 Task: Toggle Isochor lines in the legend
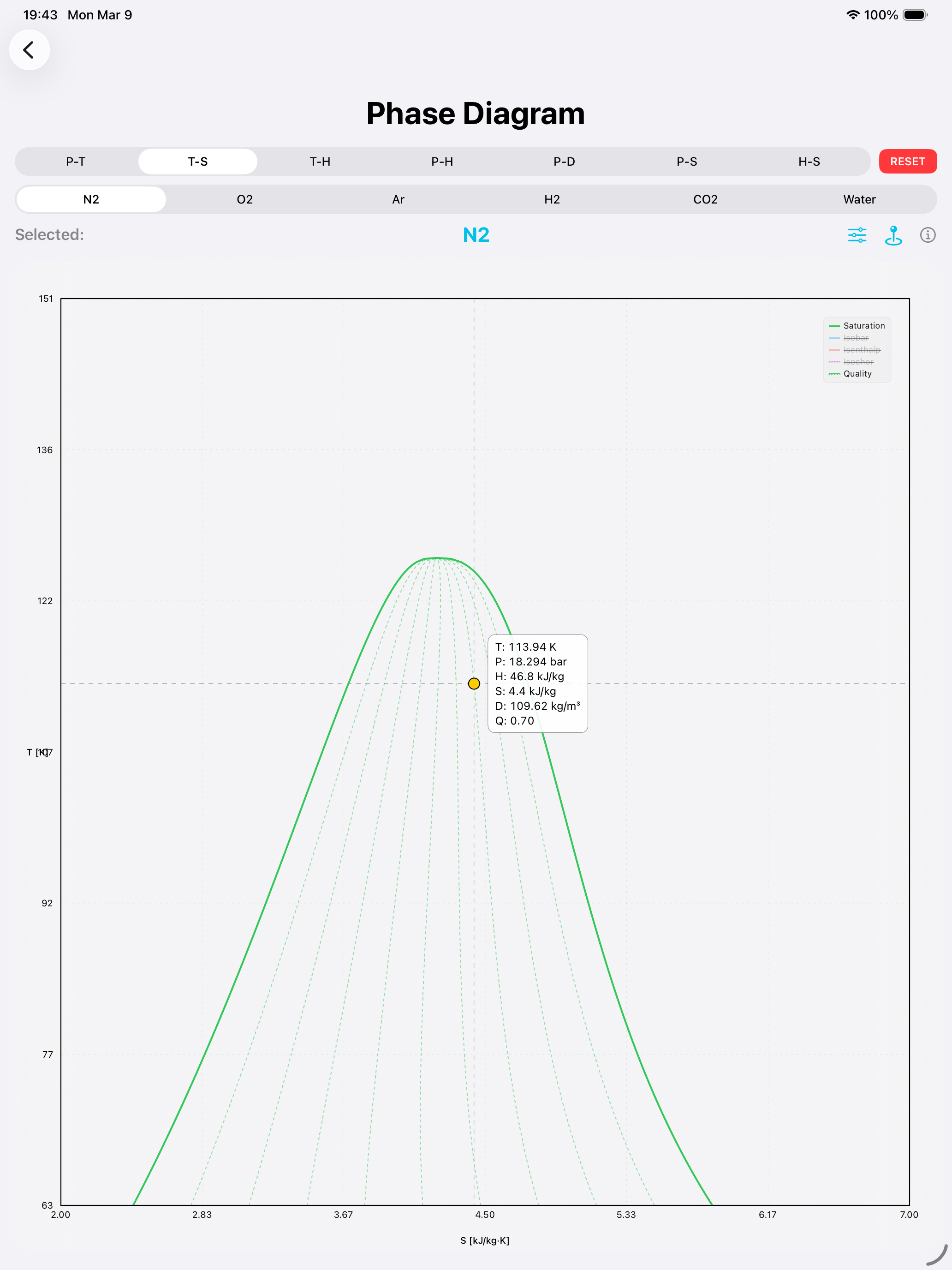[858, 362]
